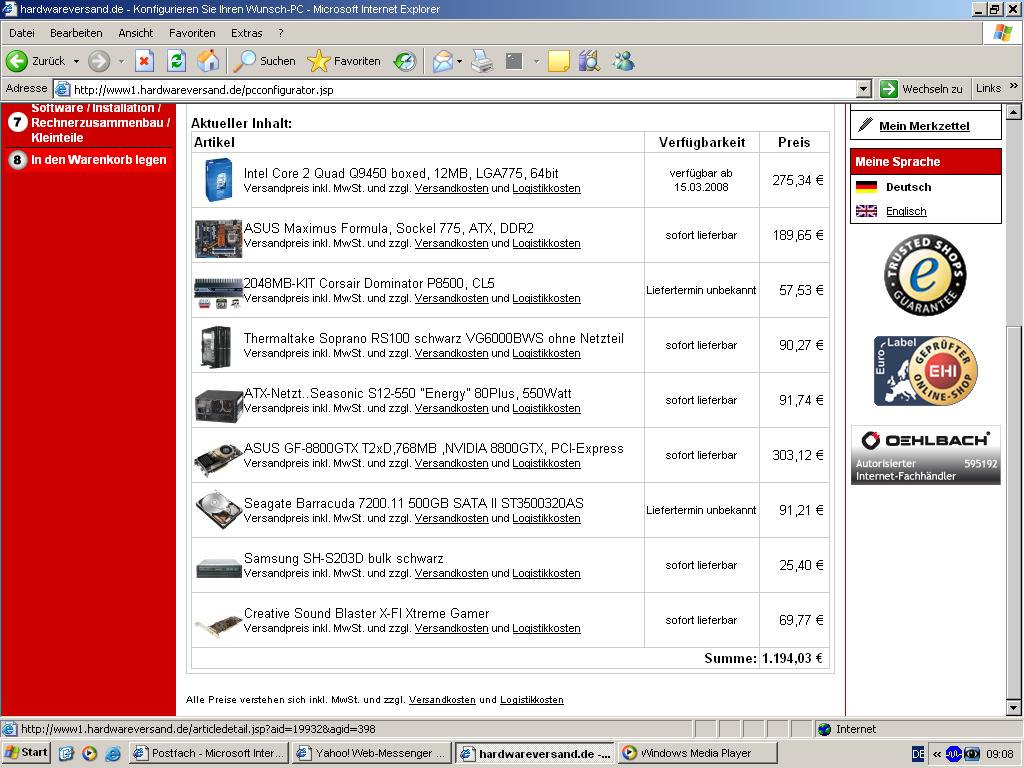This screenshot has width=1024, height=768.
Task: Switch to Yahoo! Web-Messenger taskbar window
Action: pos(372,753)
